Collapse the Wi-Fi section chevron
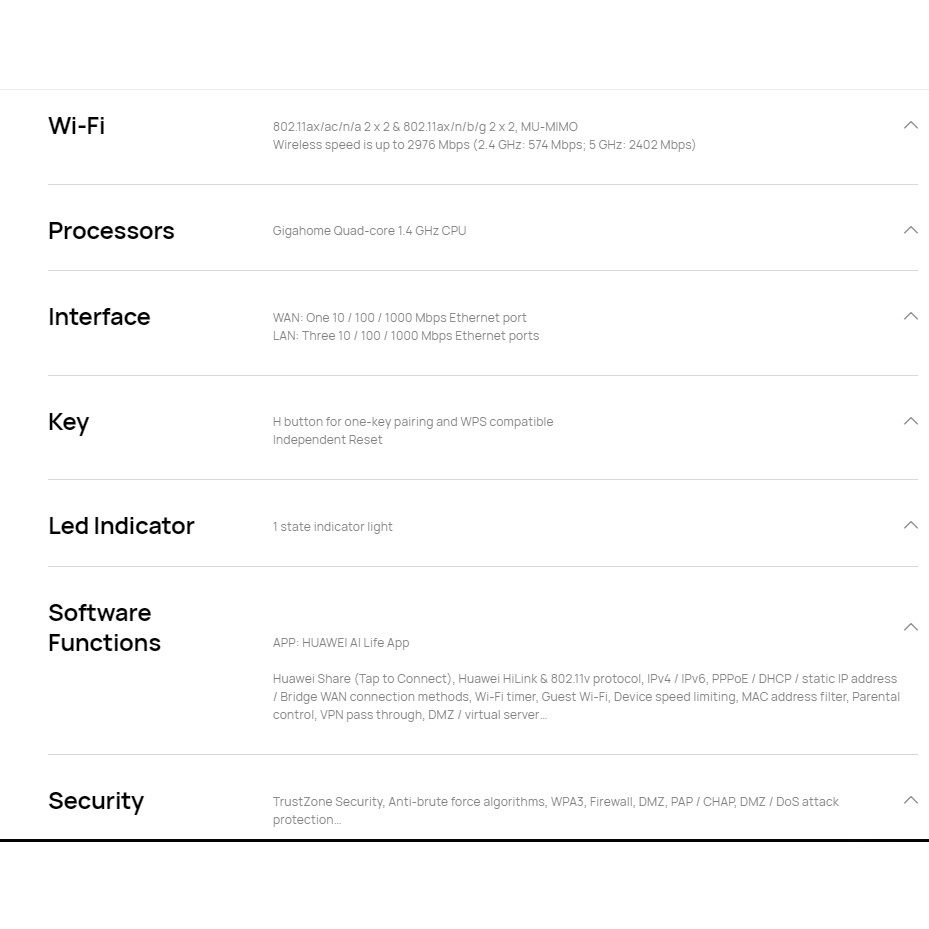929x929 pixels. (910, 125)
